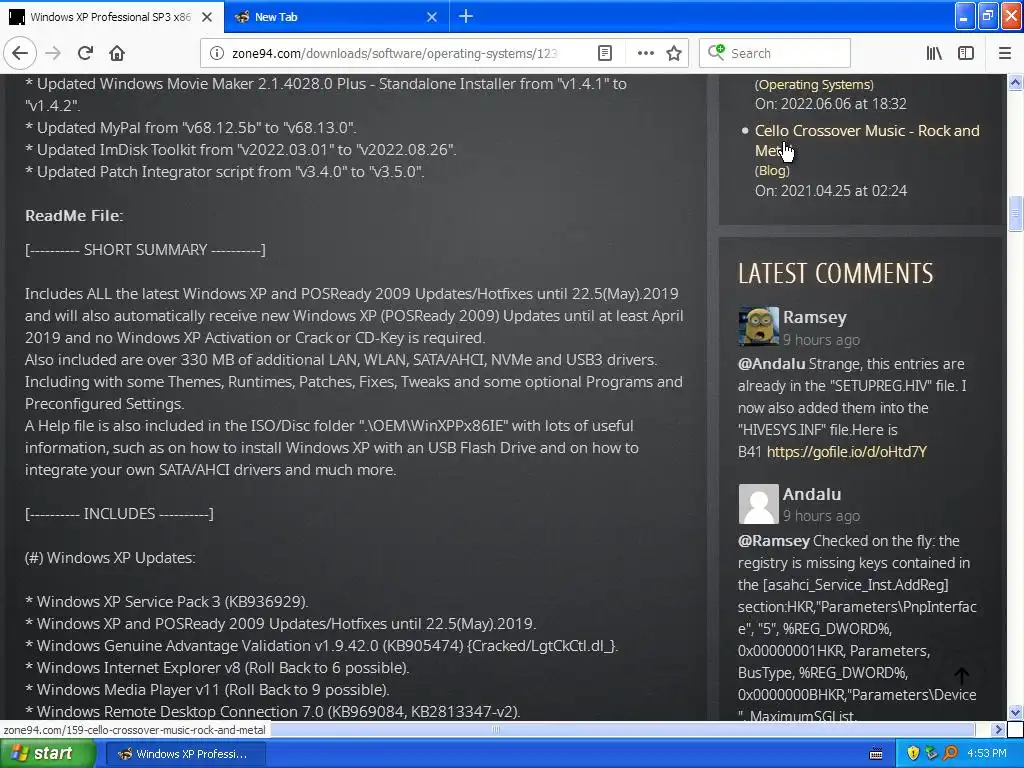The width and height of the screenshot is (1024, 768).
Task: Open a new tab with plus button
Action: tap(466, 16)
